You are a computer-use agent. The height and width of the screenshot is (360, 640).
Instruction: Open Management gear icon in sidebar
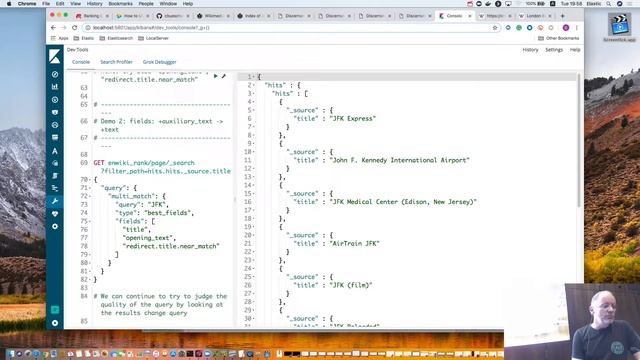(55, 227)
